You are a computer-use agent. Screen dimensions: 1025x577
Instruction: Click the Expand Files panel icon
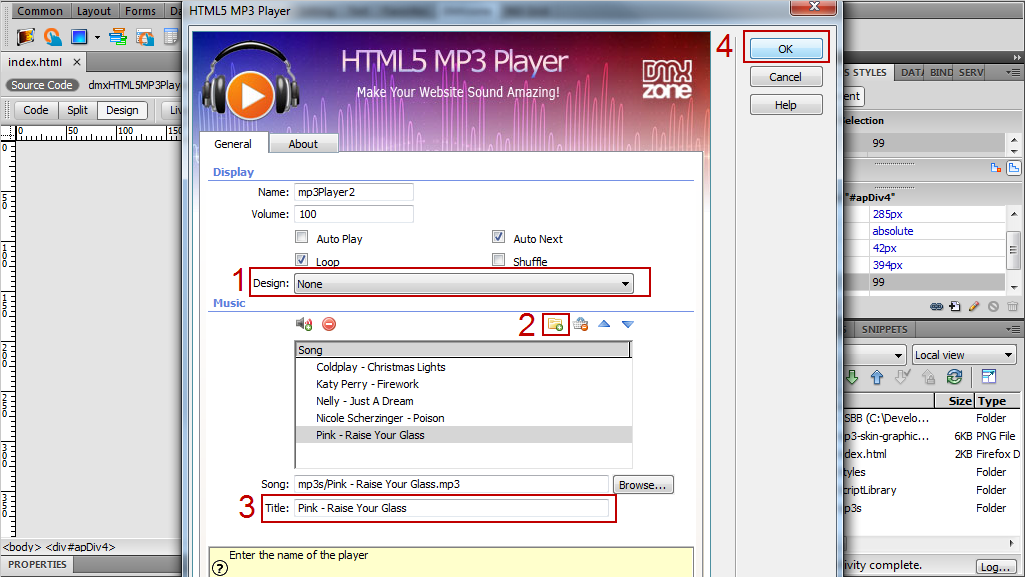click(989, 376)
